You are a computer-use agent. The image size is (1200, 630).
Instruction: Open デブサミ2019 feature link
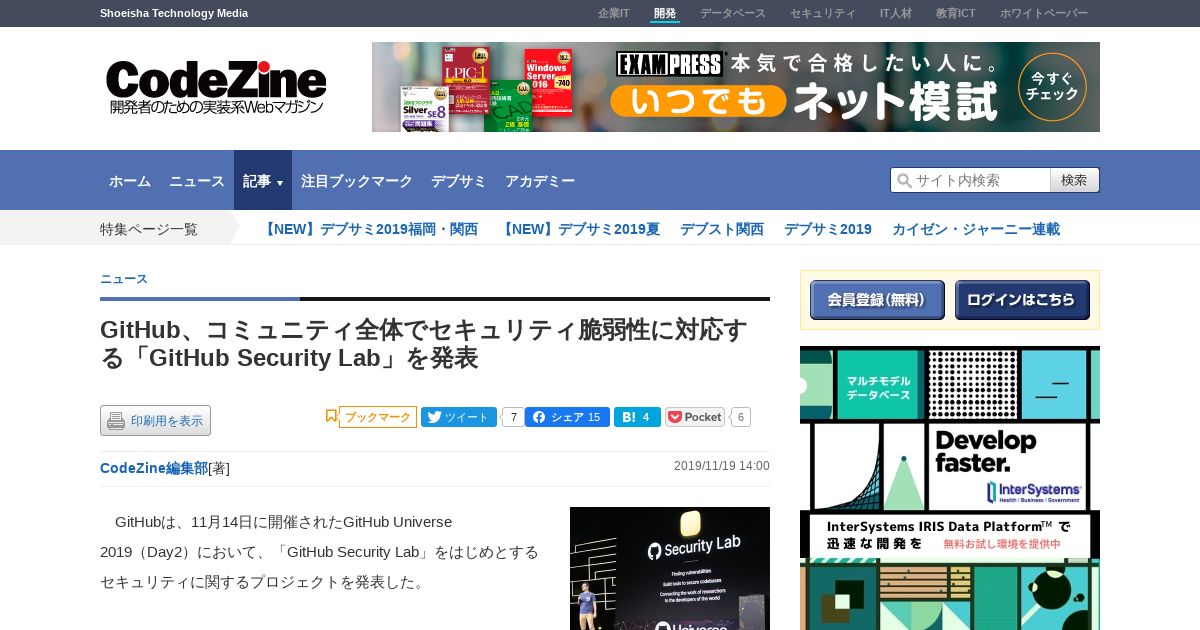click(828, 229)
